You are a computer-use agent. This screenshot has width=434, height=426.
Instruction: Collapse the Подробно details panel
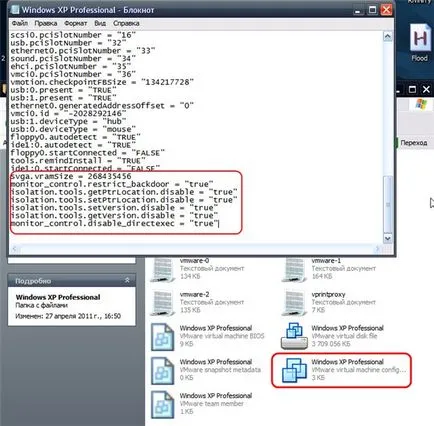click(127, 281)
